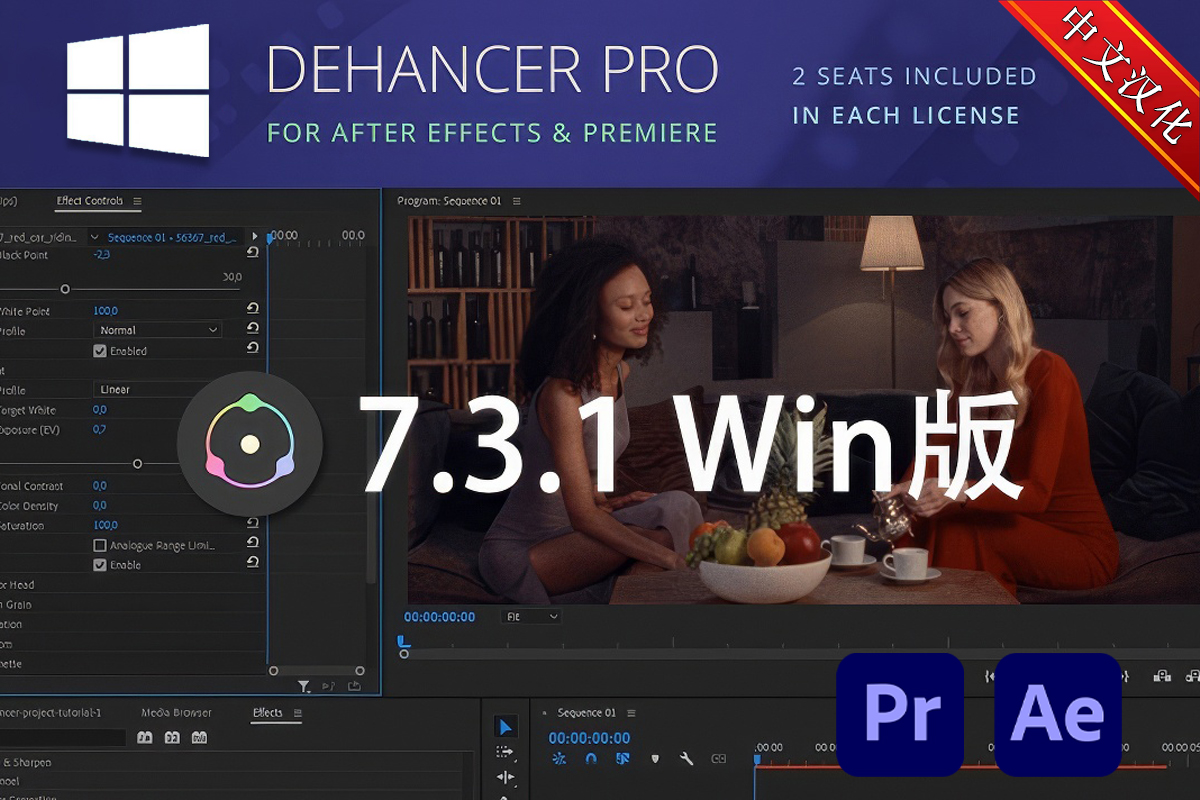Add a marker using the timeline marker icon
Viewport: 1200px width, 800px height.
coord(655,759)
